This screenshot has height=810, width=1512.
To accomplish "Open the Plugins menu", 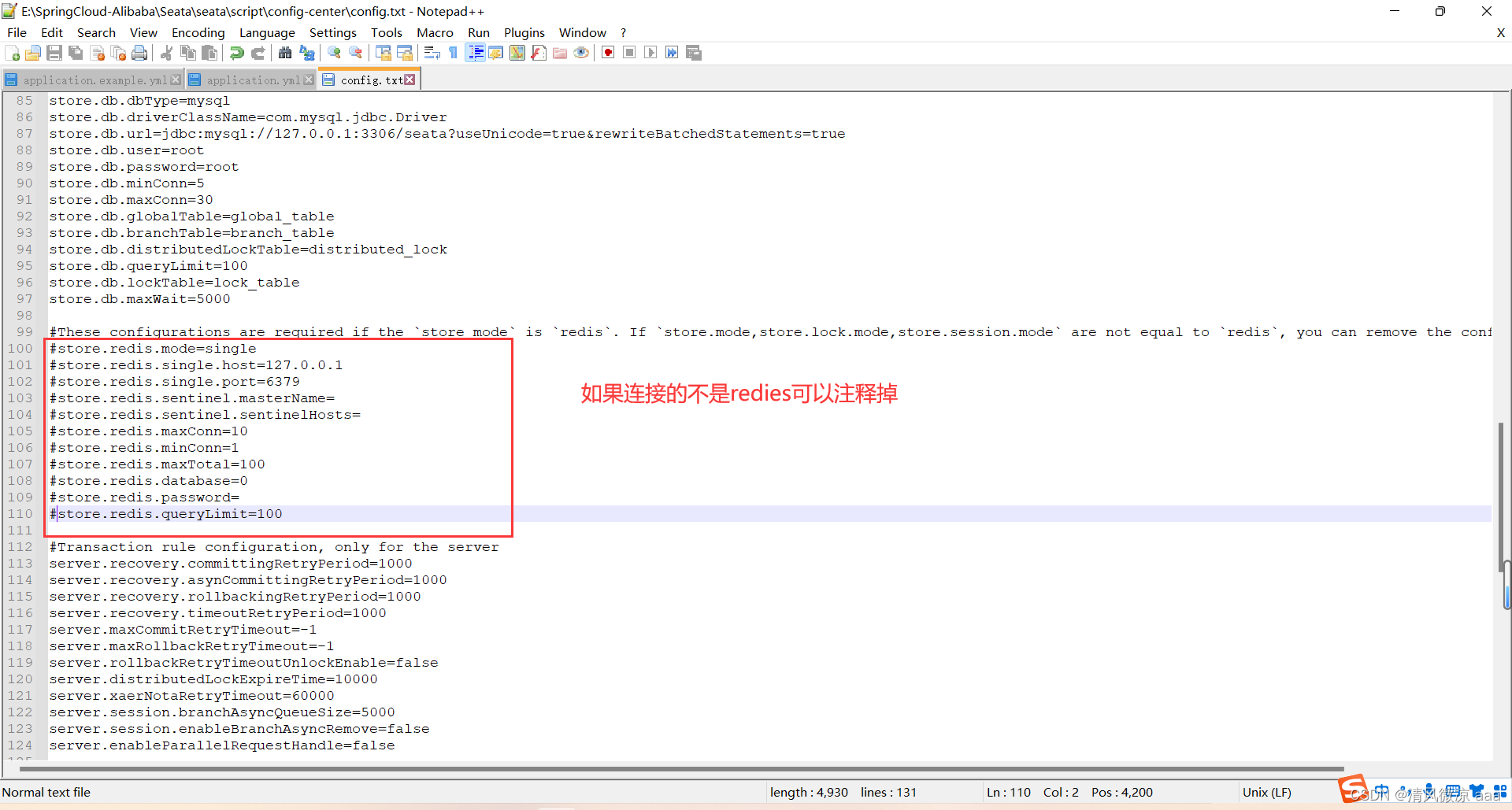I will tap(524, 32).
